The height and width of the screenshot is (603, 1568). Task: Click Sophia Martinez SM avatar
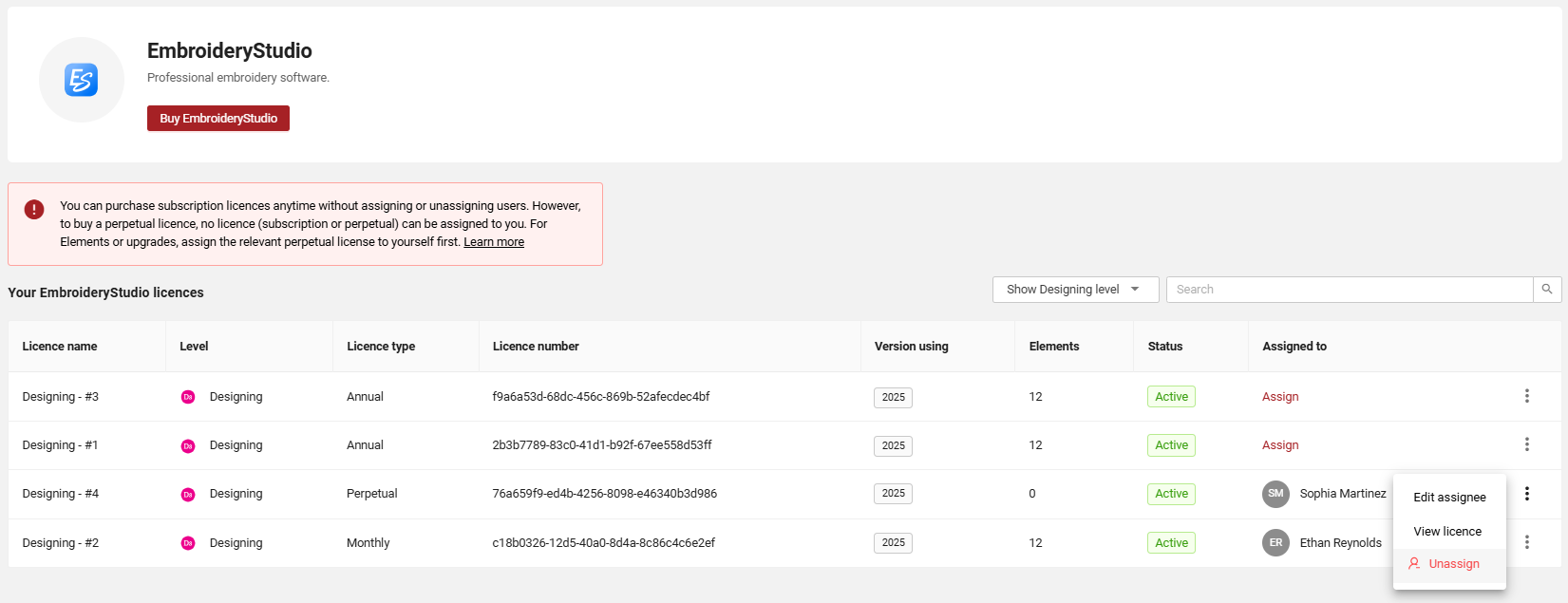(x=1275, y=494)
